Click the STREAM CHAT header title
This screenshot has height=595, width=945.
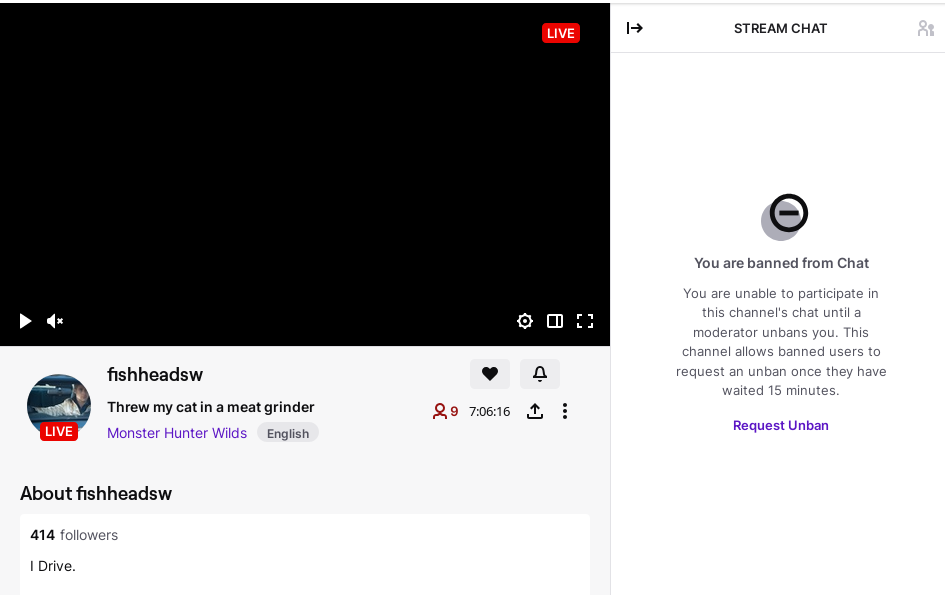coord(780,28)
